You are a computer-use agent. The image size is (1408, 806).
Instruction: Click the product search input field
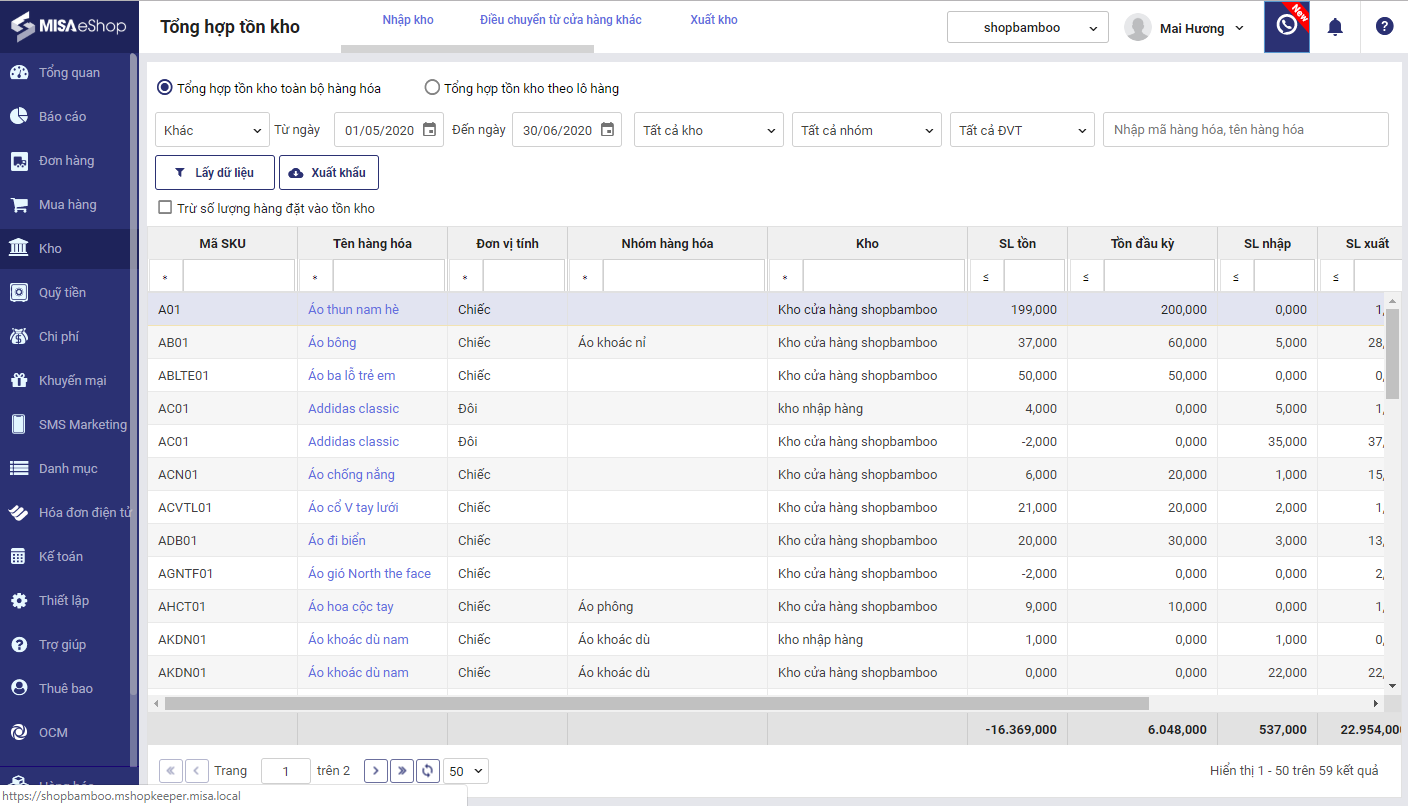[x=1245, y=130]
